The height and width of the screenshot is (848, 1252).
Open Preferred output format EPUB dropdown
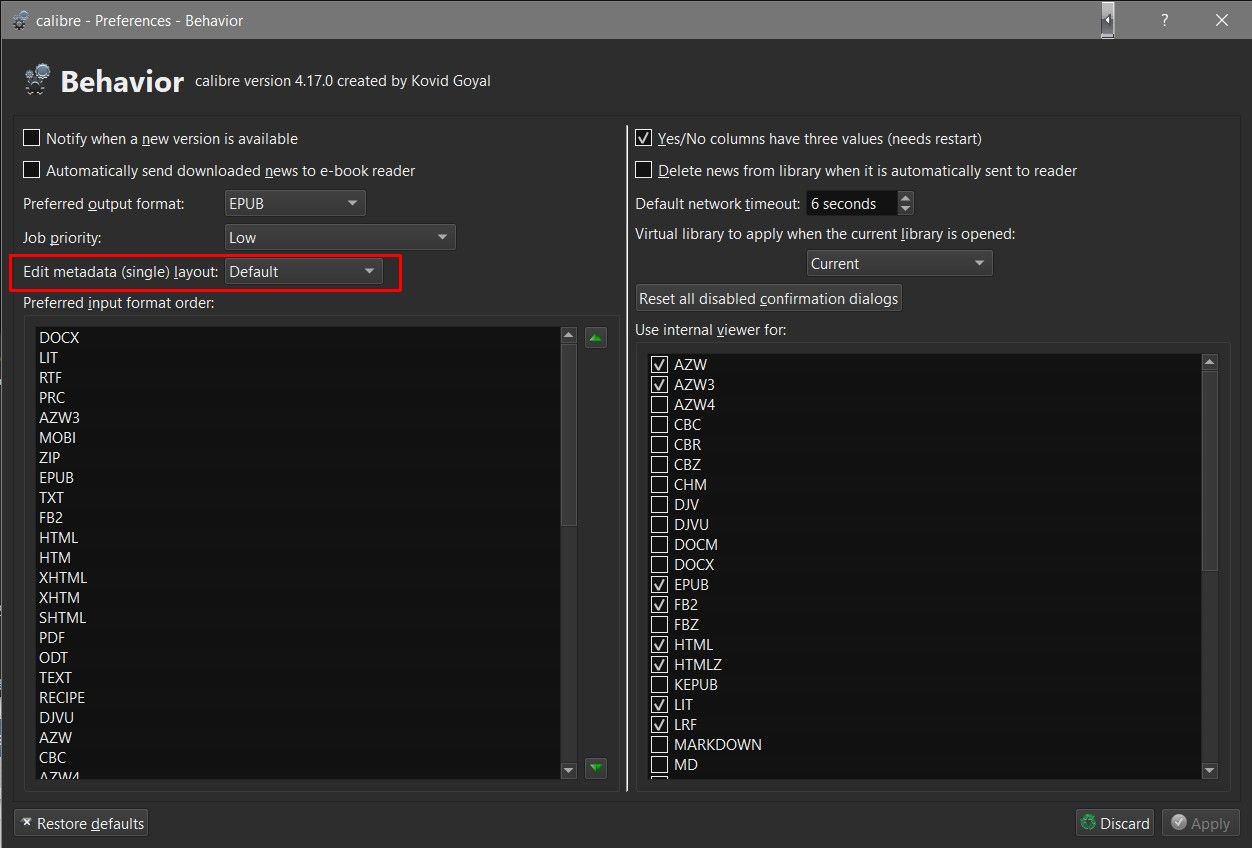tap(295, 203)
